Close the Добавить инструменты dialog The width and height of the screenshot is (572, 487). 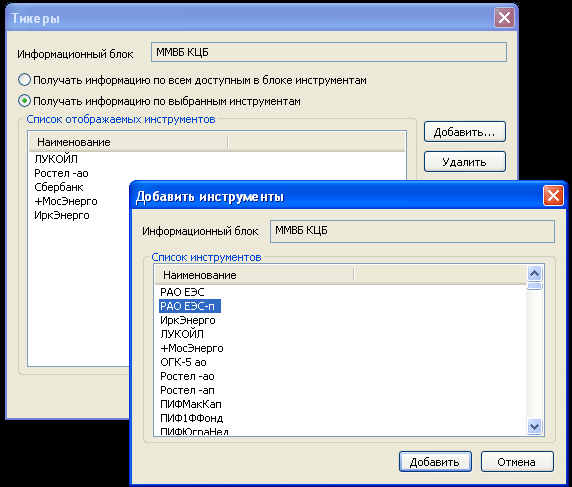[x=553, y=196]
